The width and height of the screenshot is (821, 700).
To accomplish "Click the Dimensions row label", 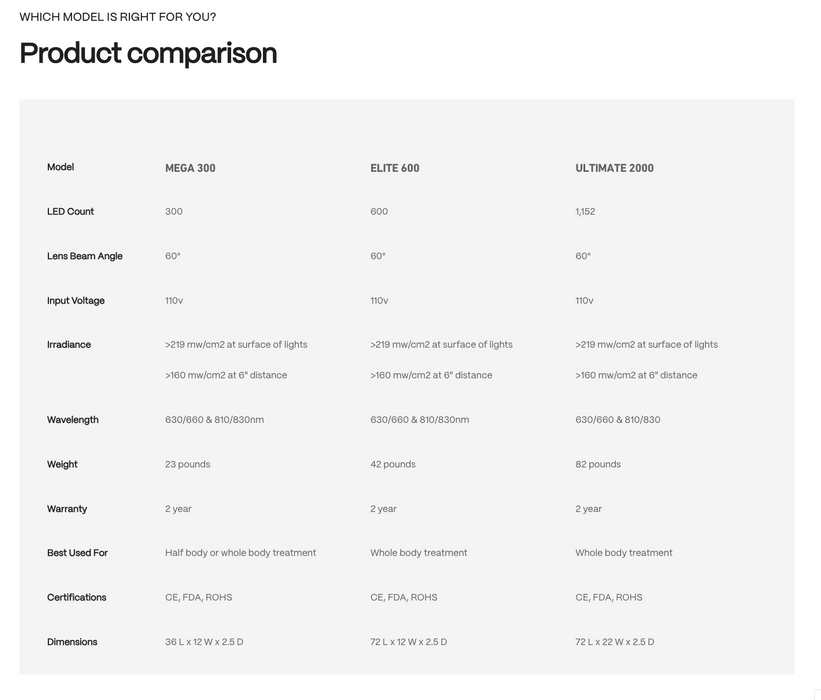I will (x=72, y=642).
